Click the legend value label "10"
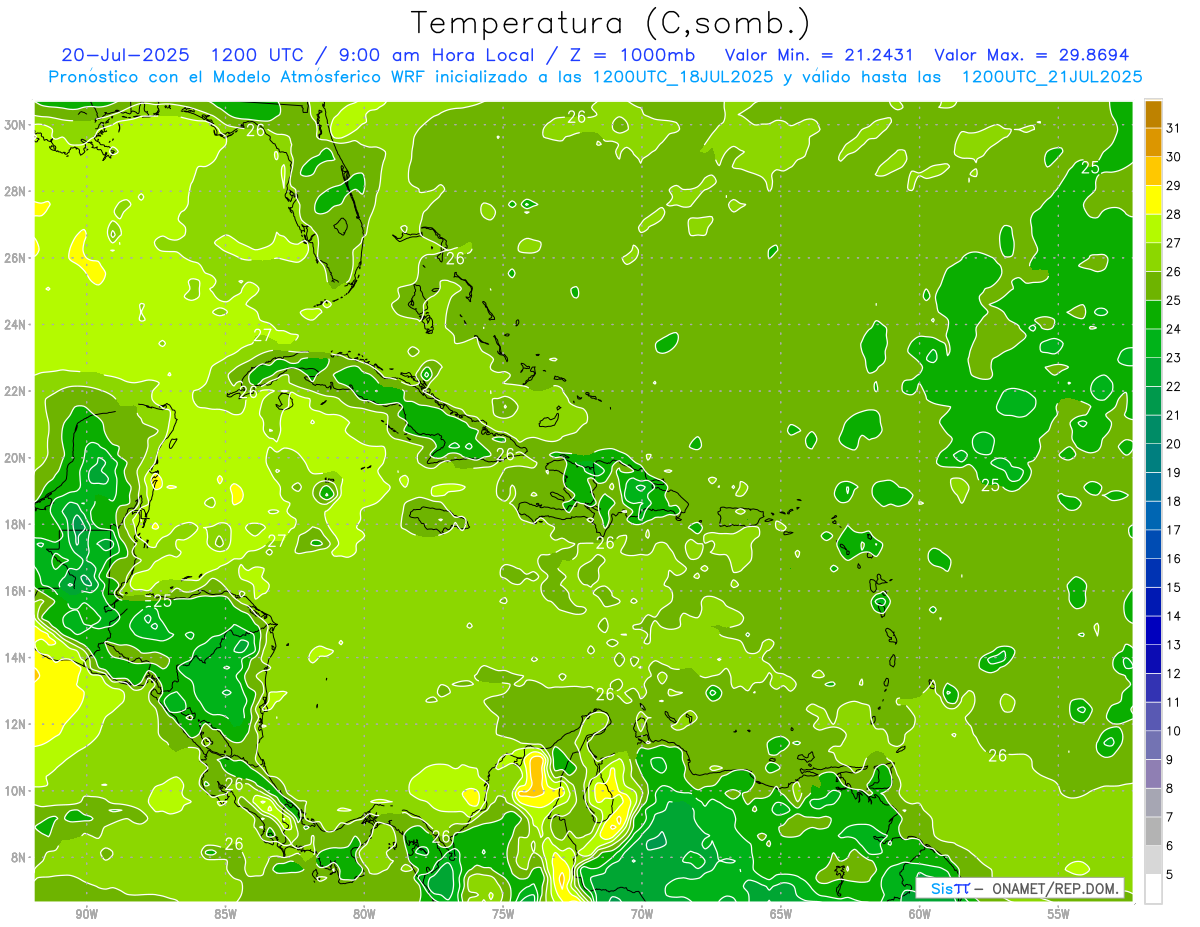Screen dimensions: 1200x927 pyautogui.click(x=1174, y=731)
